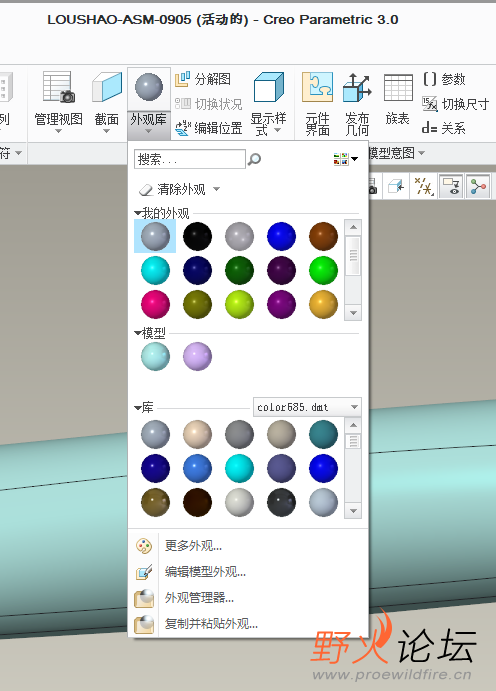
Task: Select the brown sphere in 我的外观
Action: click(323, 236)
